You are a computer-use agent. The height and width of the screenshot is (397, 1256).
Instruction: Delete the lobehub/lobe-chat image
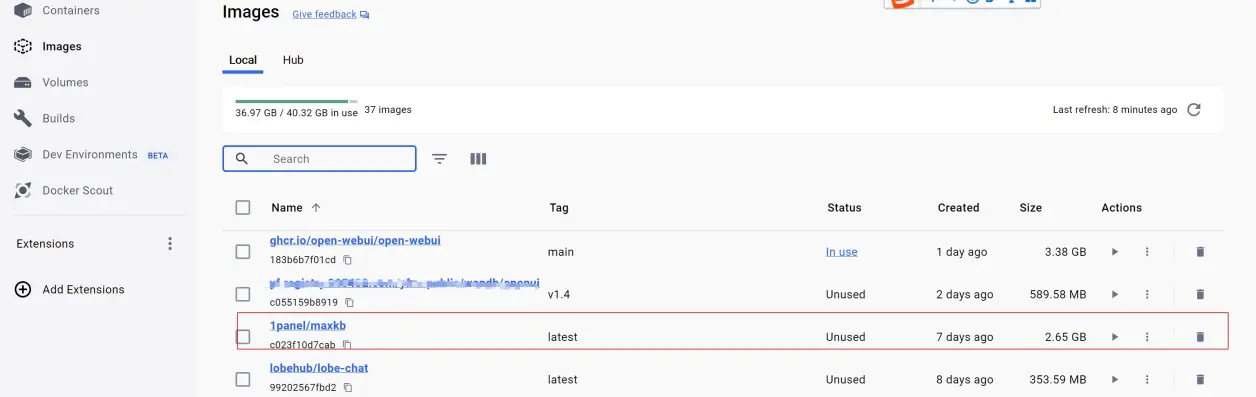[x=1200, y=380]
